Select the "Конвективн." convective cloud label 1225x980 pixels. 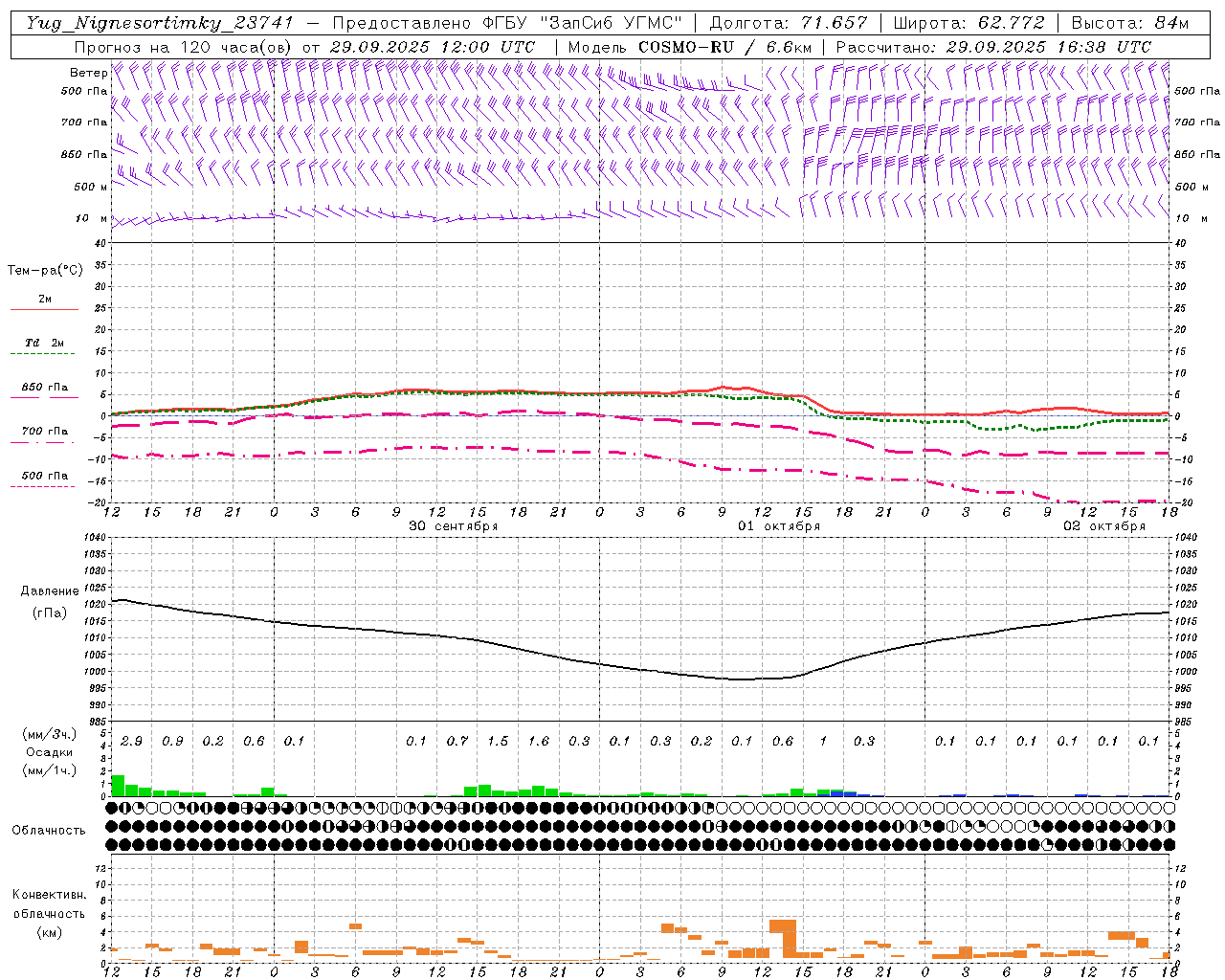[x=50, y=895]
